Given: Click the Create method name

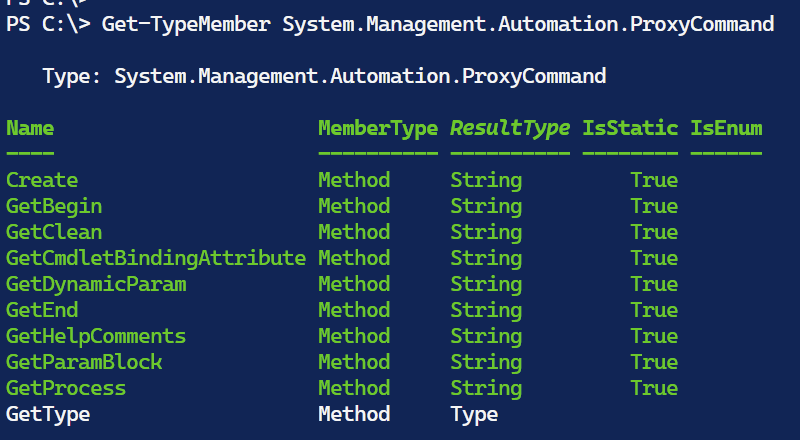Looking at the screenshot, I should pyautogui.click(x=42, y=180).
